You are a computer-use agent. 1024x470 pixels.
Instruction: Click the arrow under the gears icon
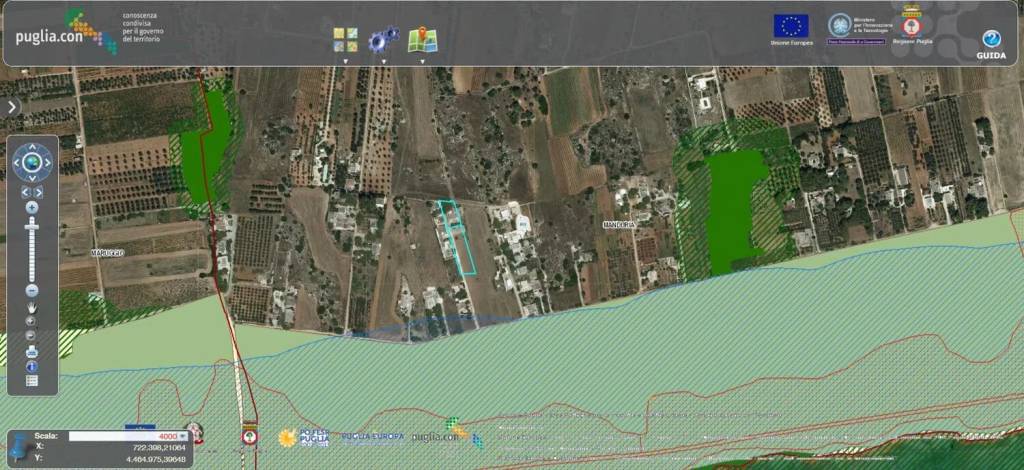(x=383, y=62)
